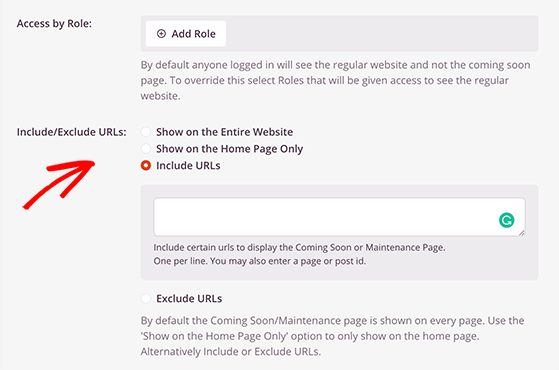Click the Include URLs label text

point(188,166)
